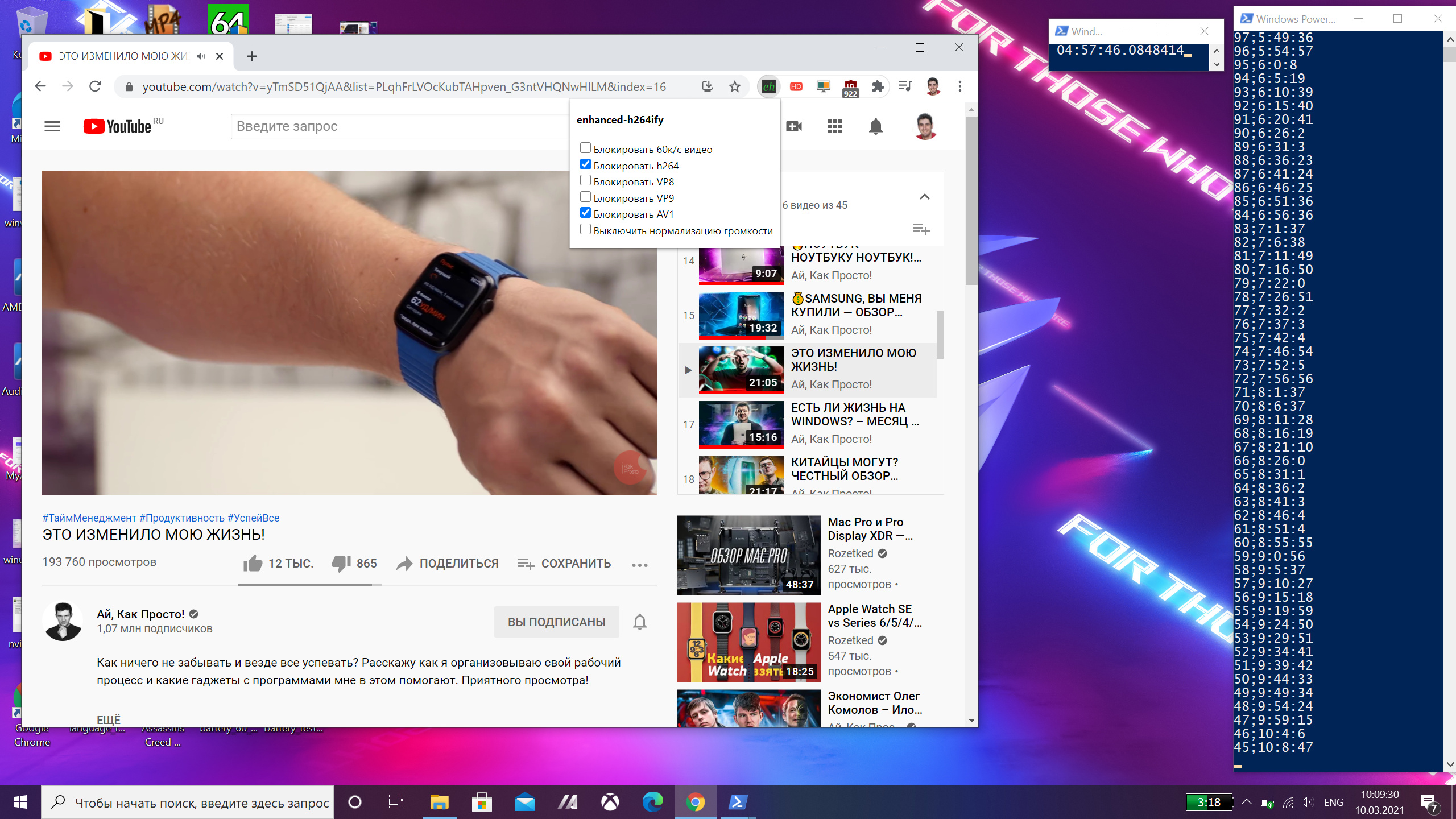This screenshot has width=1456, height=819.
Task: Click the playlist panel scrollbar
Action: pos(940,334)
